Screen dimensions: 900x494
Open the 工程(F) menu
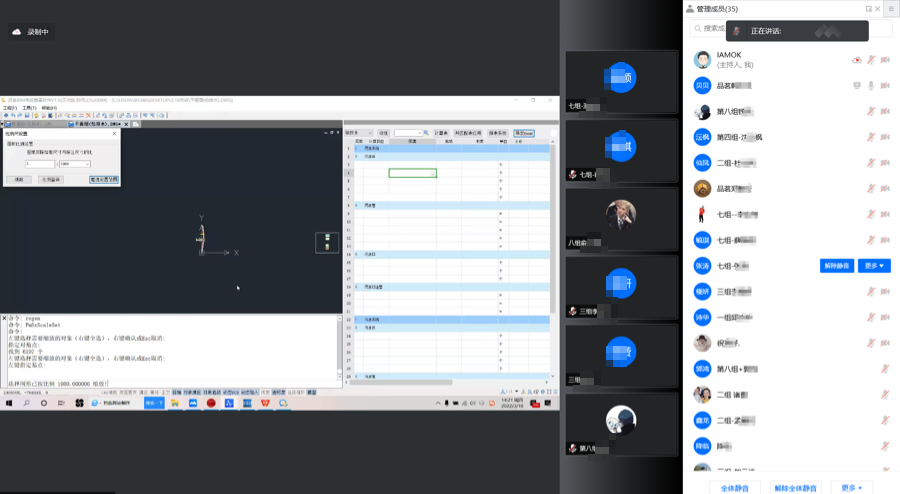coord(10,108)
